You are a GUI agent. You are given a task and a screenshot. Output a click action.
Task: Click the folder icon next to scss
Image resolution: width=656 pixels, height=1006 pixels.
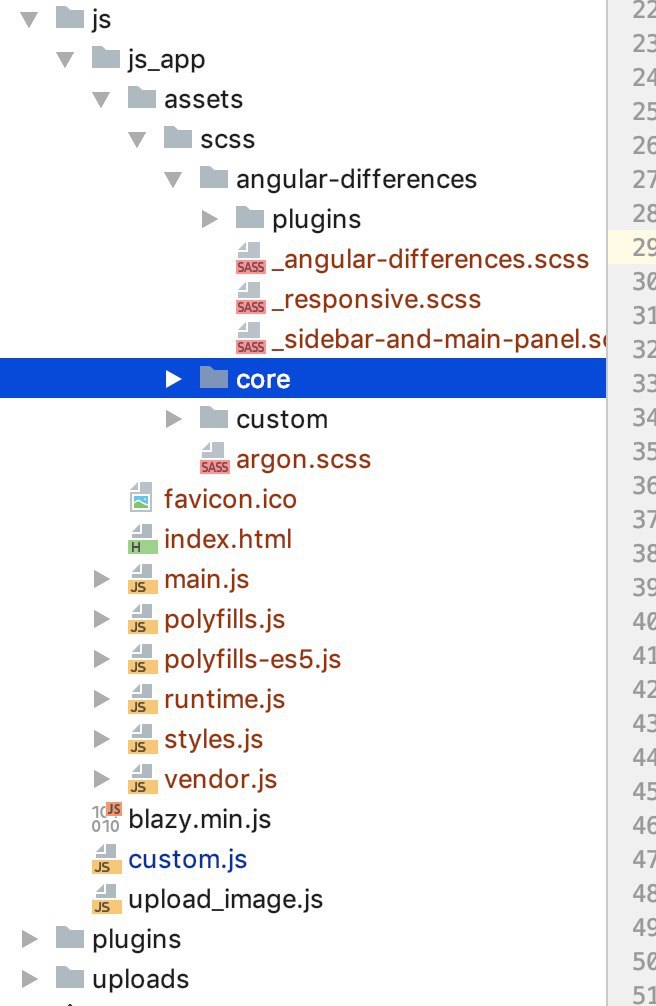[x=178, y=139]
